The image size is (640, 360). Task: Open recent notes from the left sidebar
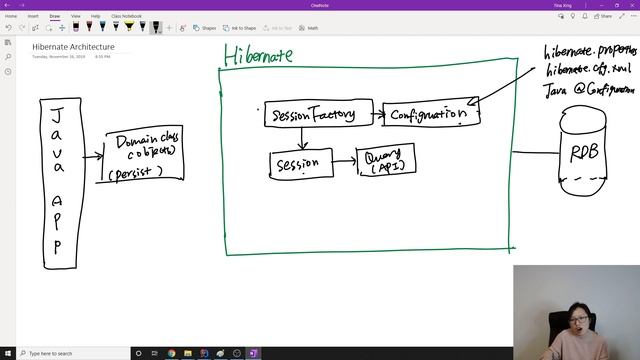pos(8,71)
